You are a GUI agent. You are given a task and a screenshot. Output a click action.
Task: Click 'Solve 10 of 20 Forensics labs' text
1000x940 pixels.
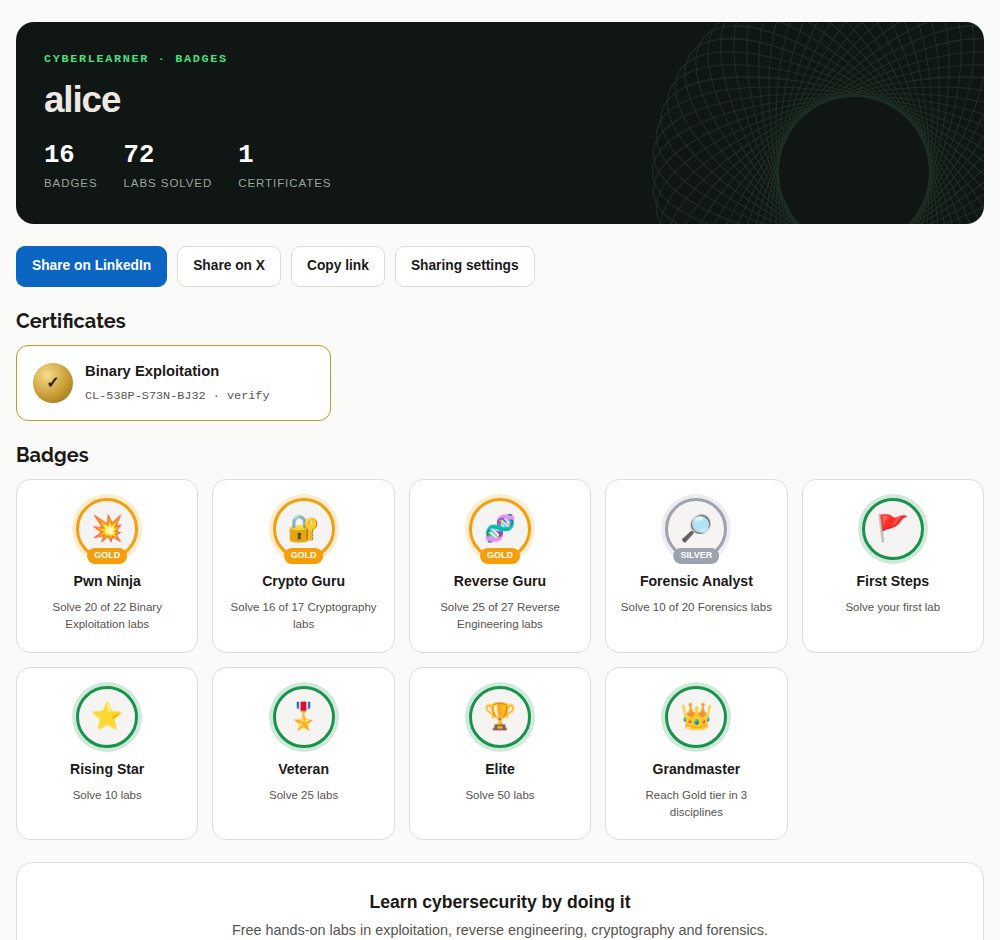[696, 607]
